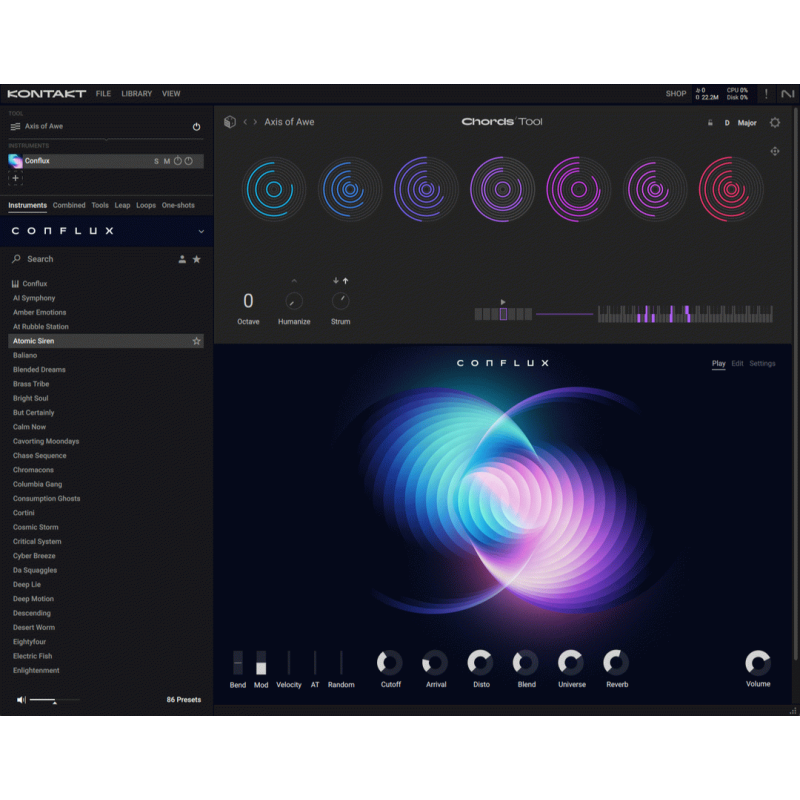
Task: Favorite the Atomic Siren preset
Action: [x=196, y=341]
